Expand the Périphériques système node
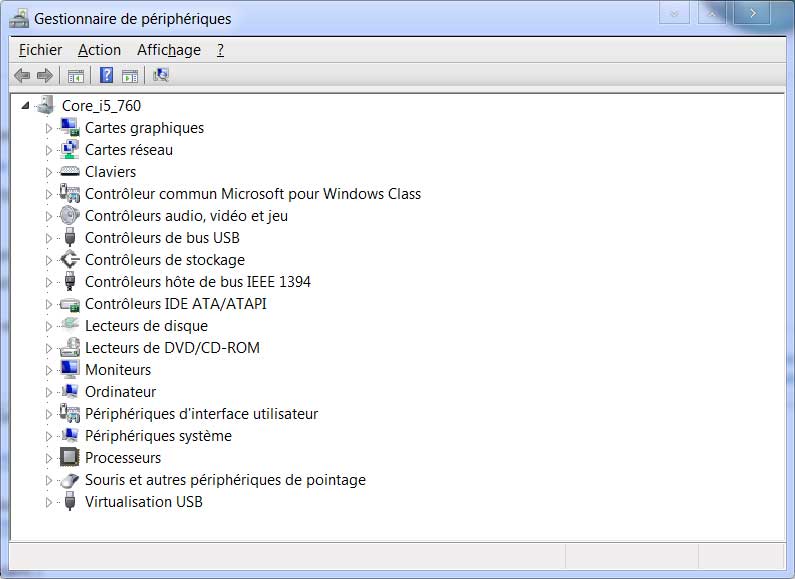The height and width of the screenshot is (579, 795). tap(49, 436)
